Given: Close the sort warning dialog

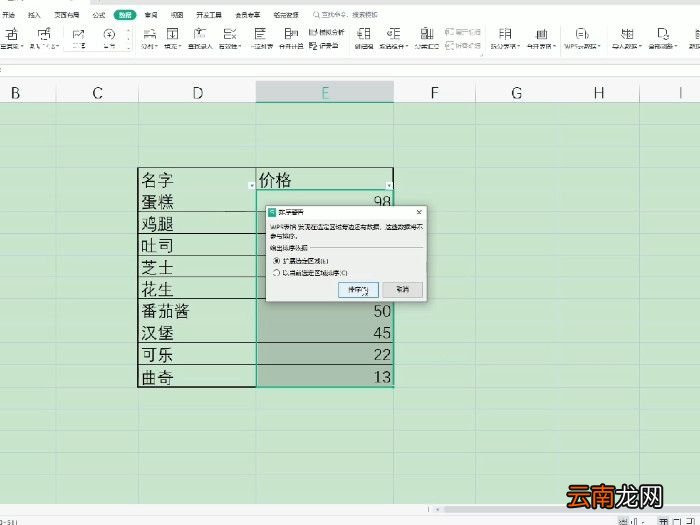Looking at the screenshot, I should coord(419,212).
